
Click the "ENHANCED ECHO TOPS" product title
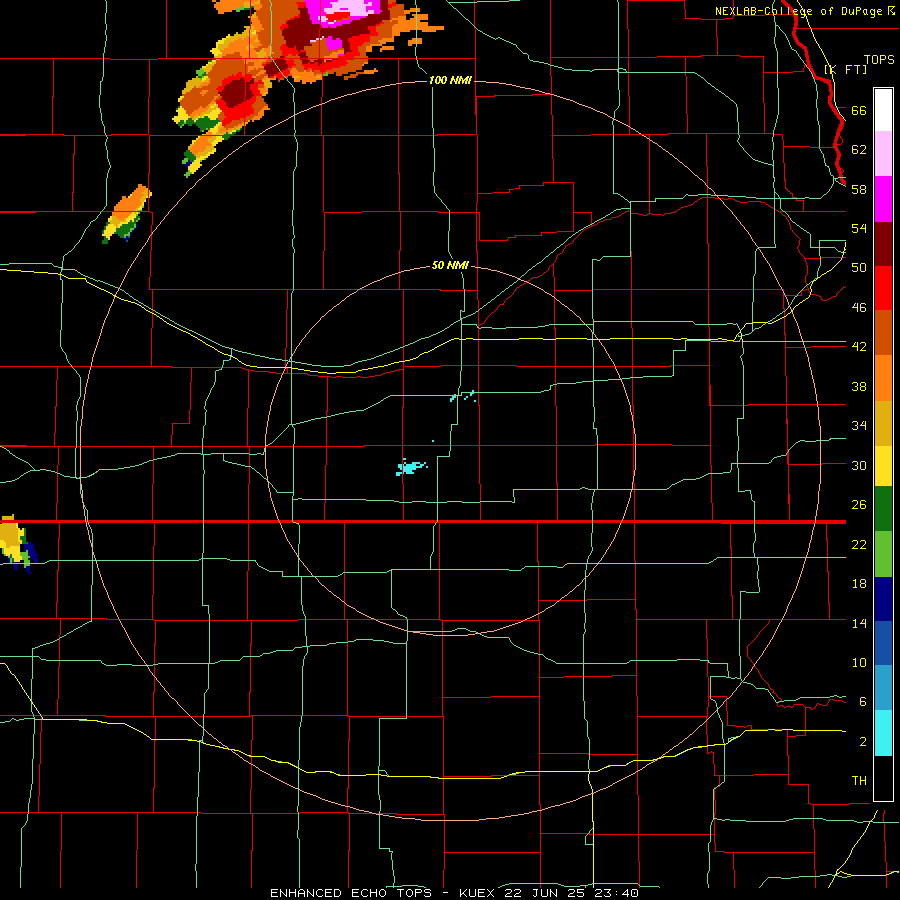[x=351, y=893]
